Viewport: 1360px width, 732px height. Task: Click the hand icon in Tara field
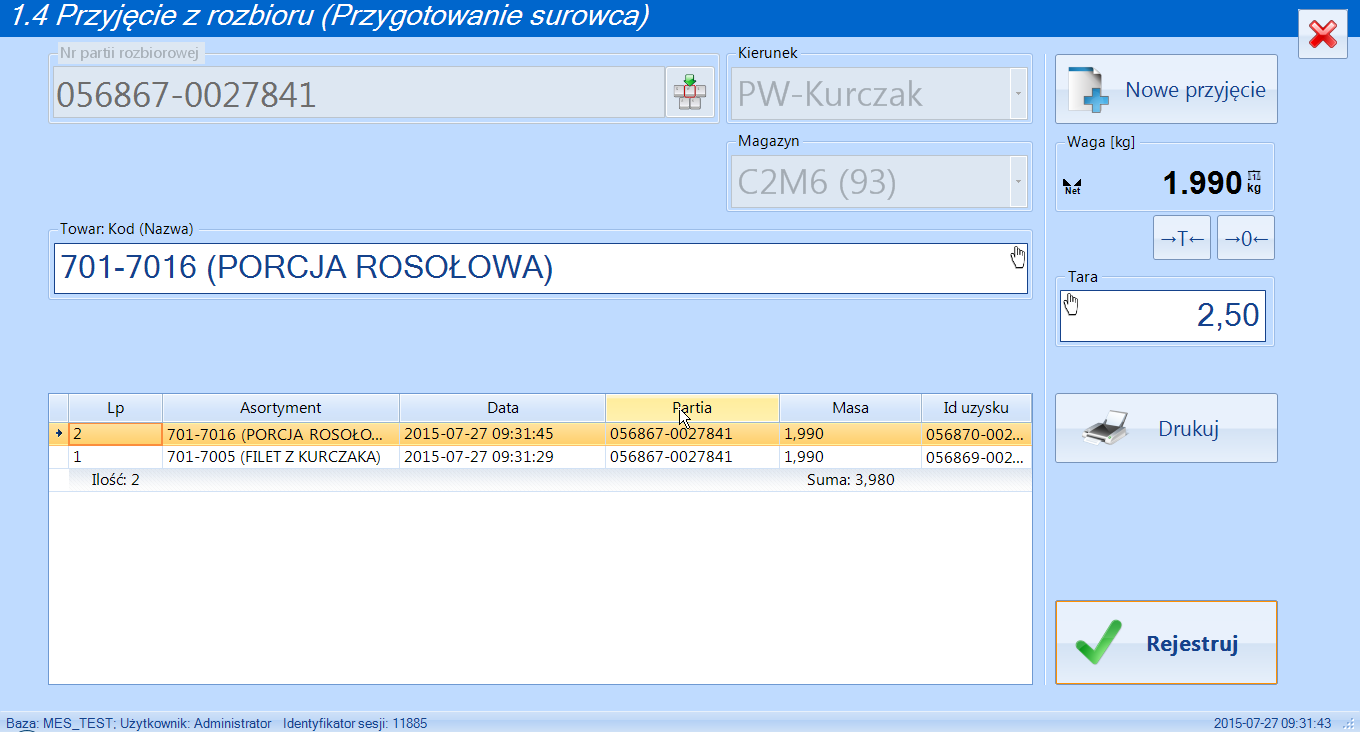click(x=1072, y=304)
